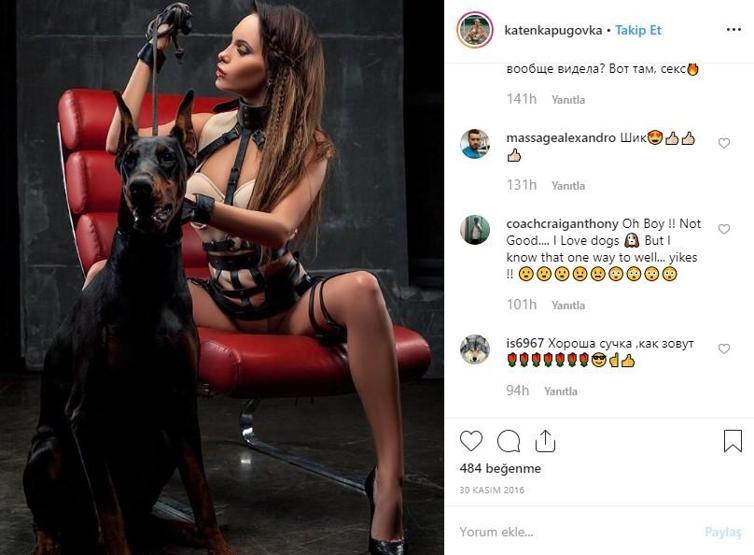Follow the account via Takip Et
The height and width of the screenshot is (555, 754).
638,30
